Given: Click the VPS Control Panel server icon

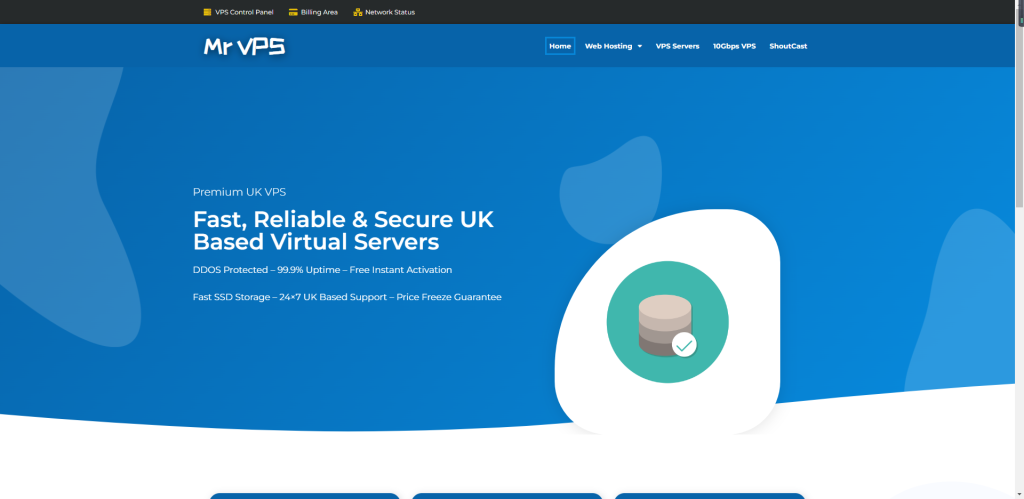Looking at the screenshot, I should pyautogui.click(x=207, y=12).
